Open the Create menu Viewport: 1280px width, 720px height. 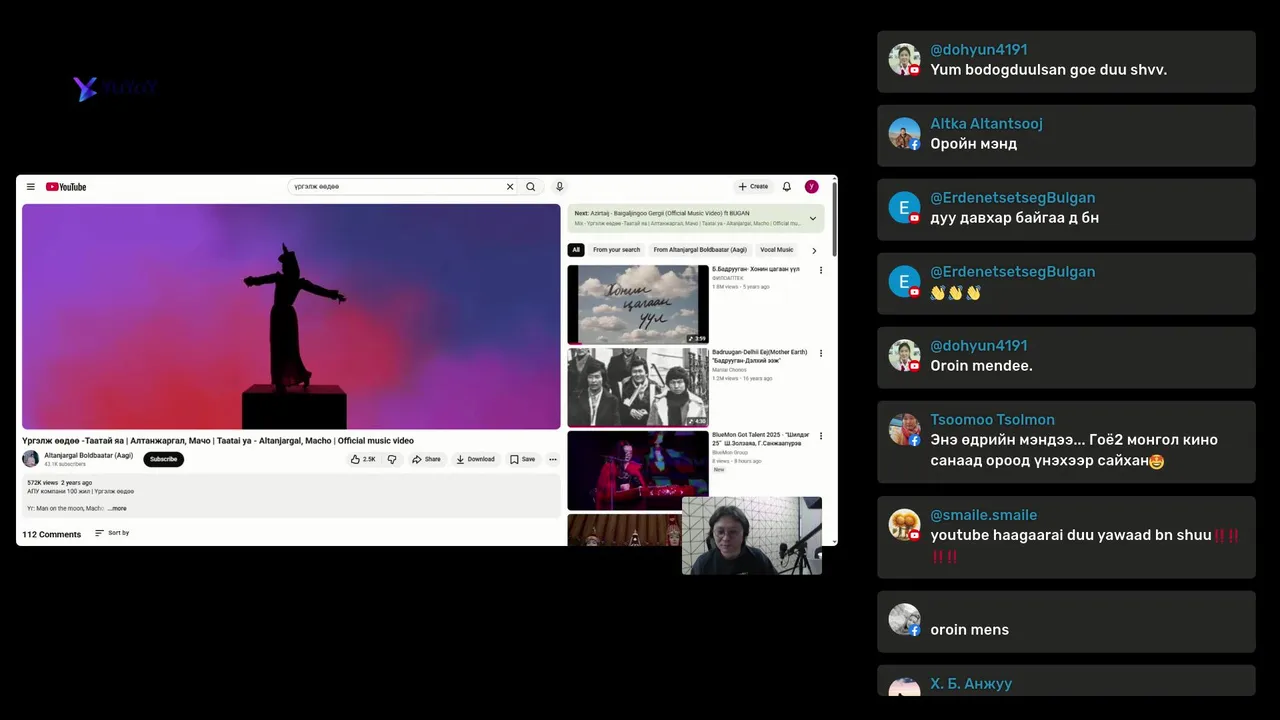tap(753, 187)
